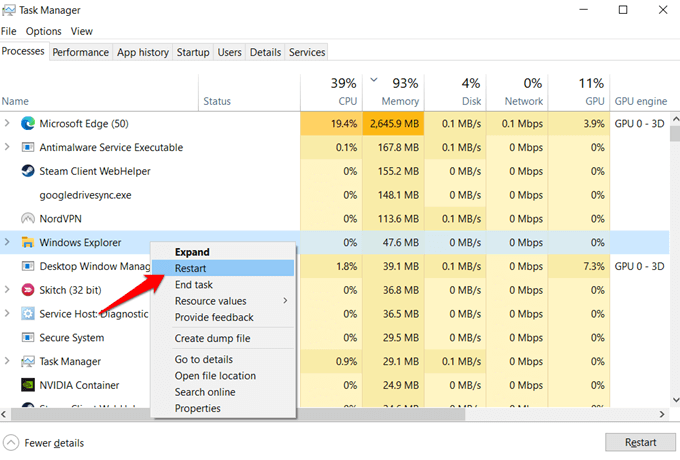Click the Fewer details circle arrow icon

point(11,443)
